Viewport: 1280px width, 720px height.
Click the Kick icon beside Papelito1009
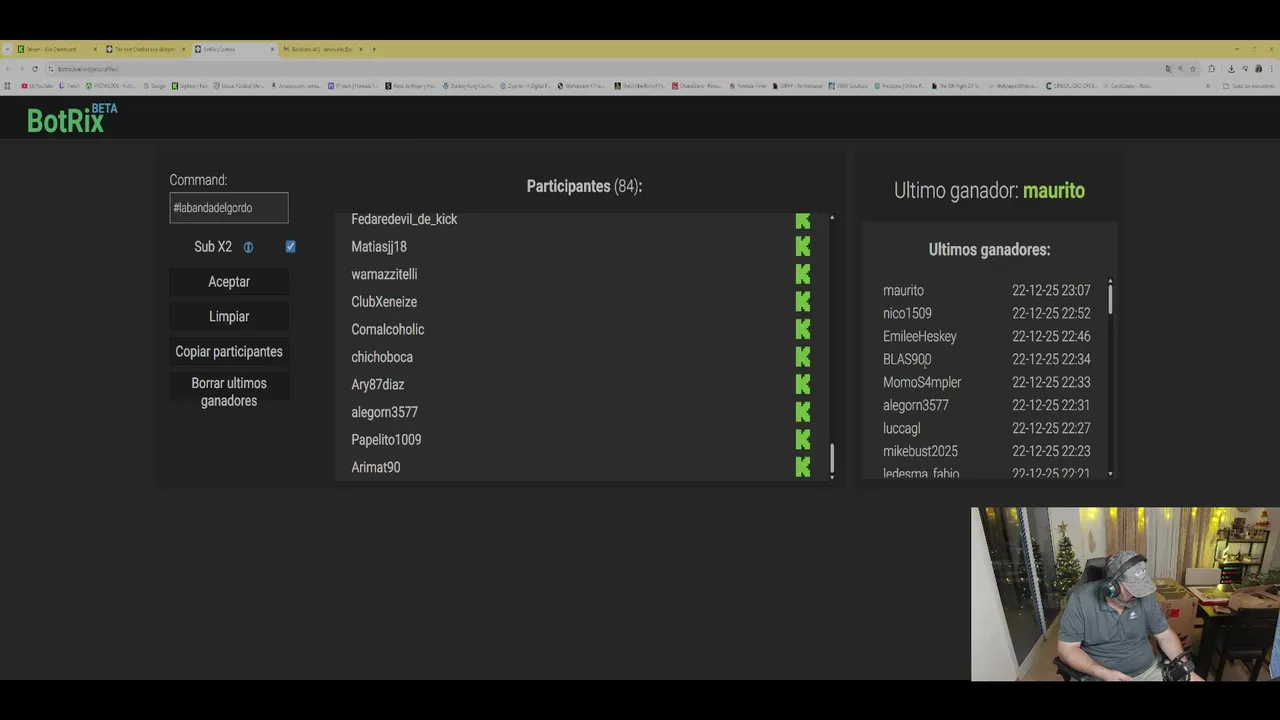[803, 439]
